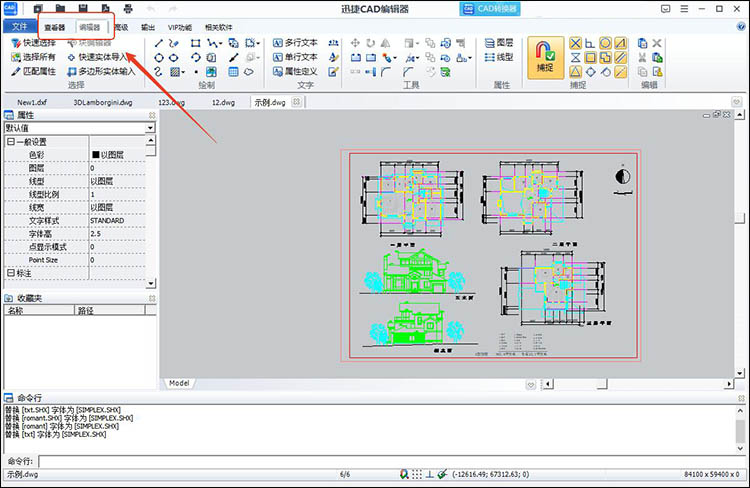The image size is (750, 488).
Task: Open the polyline tool dropdown arrow
Action: point(221,44)
